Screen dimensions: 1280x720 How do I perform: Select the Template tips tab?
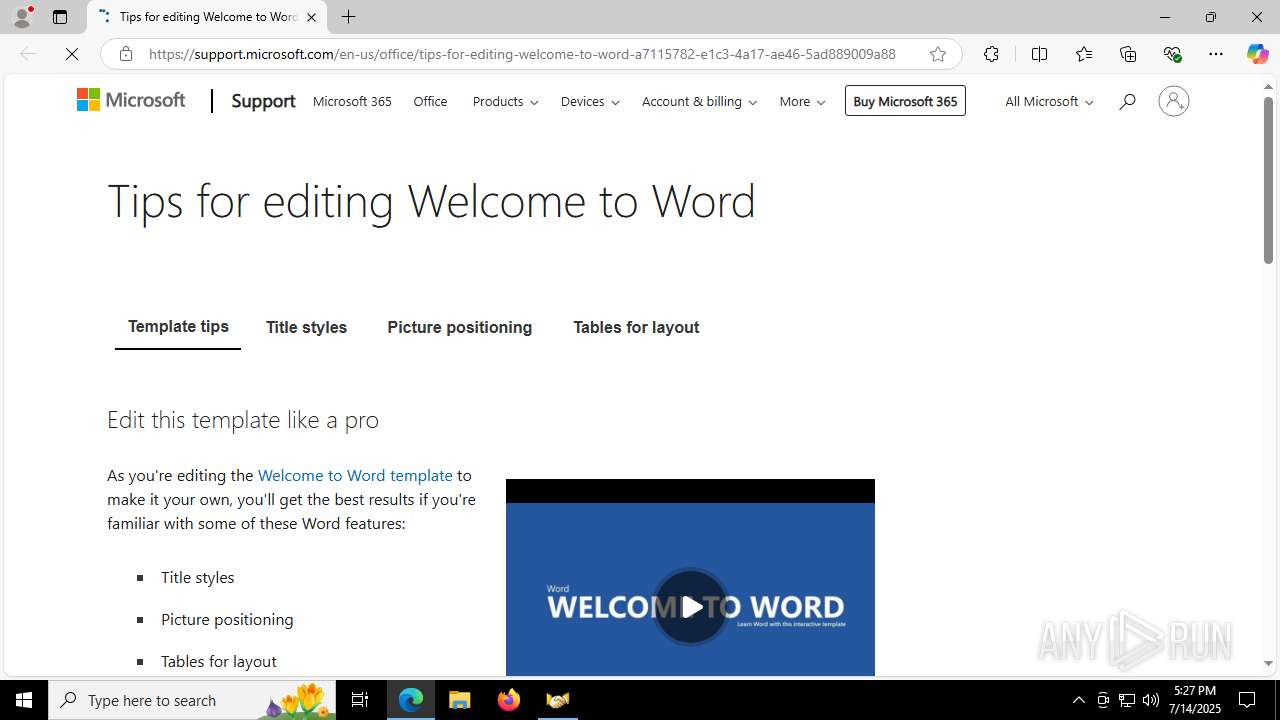tap(178, 327)
